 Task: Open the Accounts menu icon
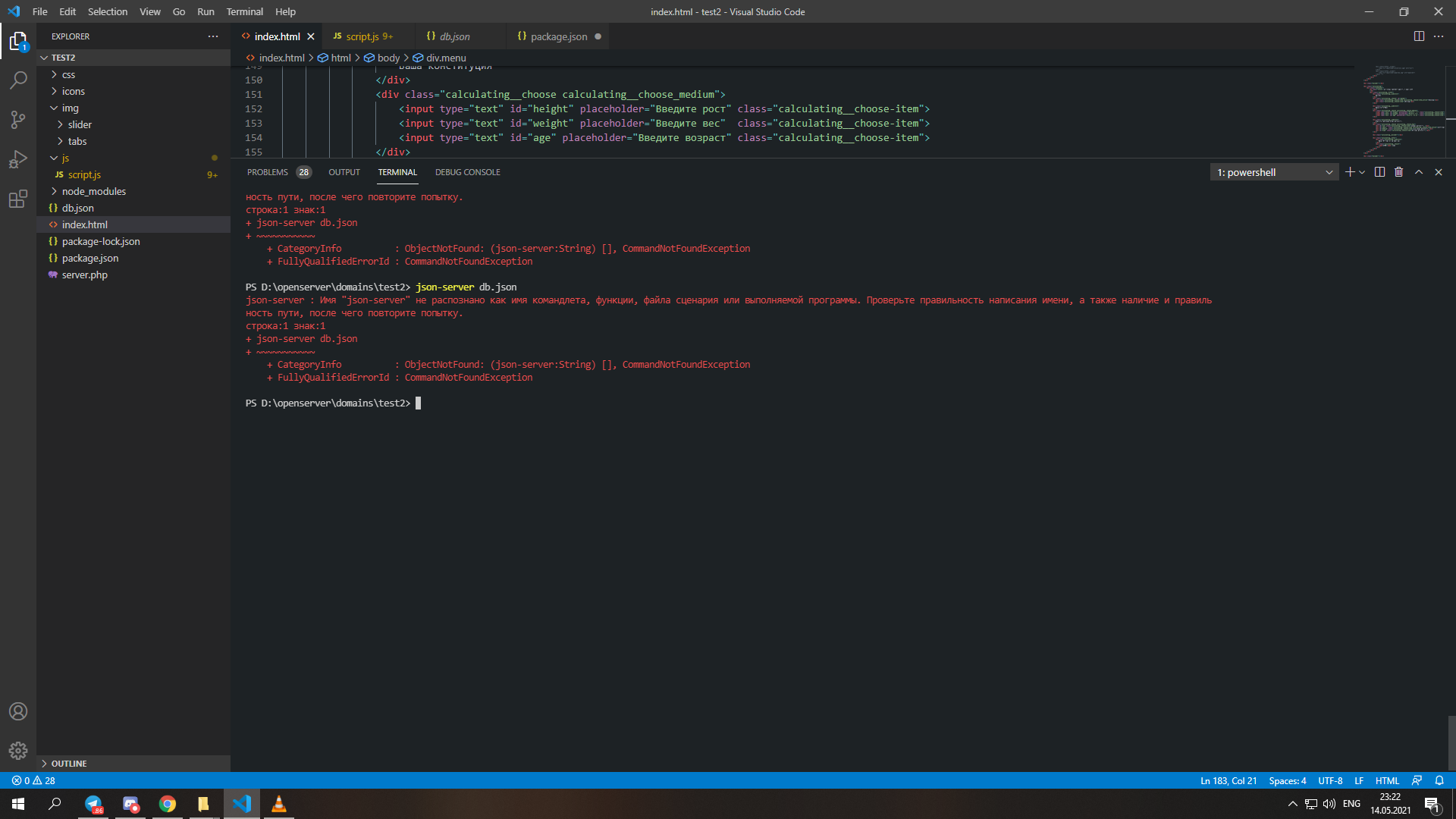coord(18,711)
